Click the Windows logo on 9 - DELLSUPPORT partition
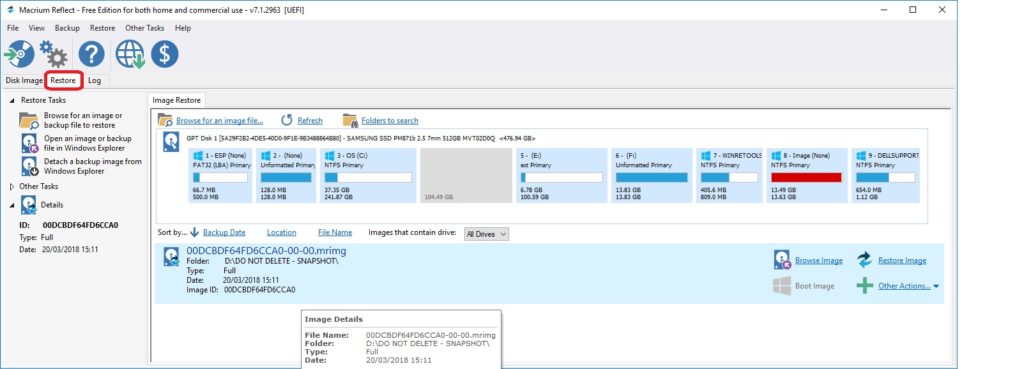Viewport: 1024px width, 369px height. [x=861, y=156]
